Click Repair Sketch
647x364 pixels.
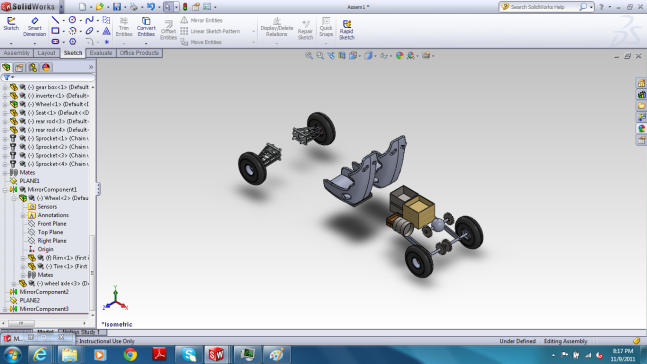click(305, 30)
